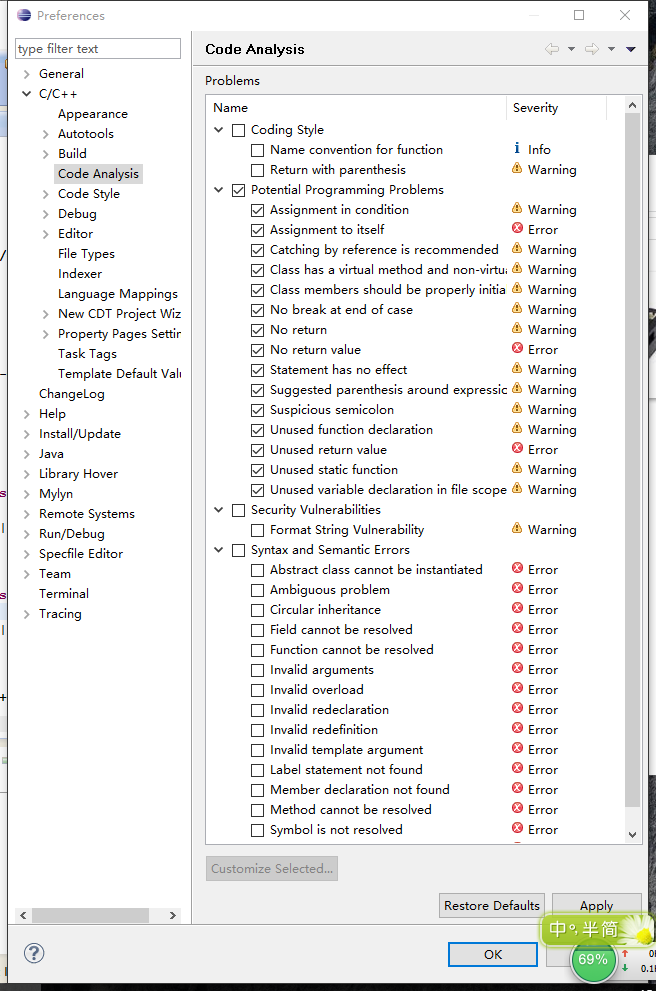Image resolution: width=656 pixels, height=991 pixels.
Task: Click the Severity column header
Action: point(556,108)
